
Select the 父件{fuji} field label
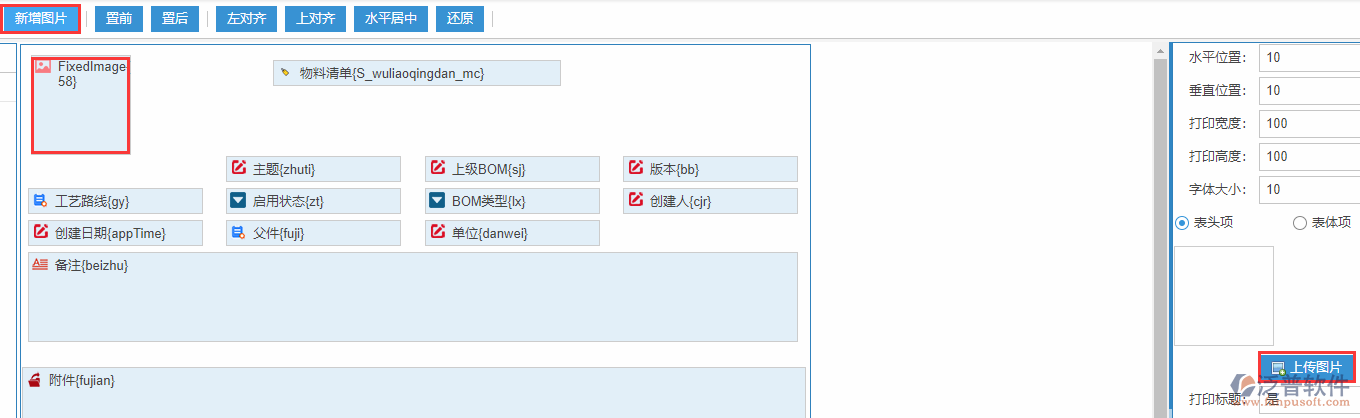point(278,233)
